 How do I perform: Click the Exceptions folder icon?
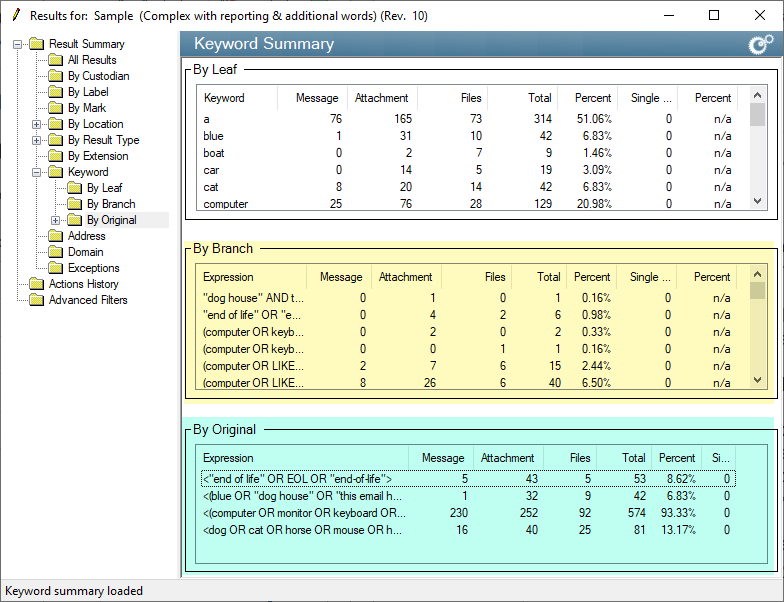coord(56,268)
